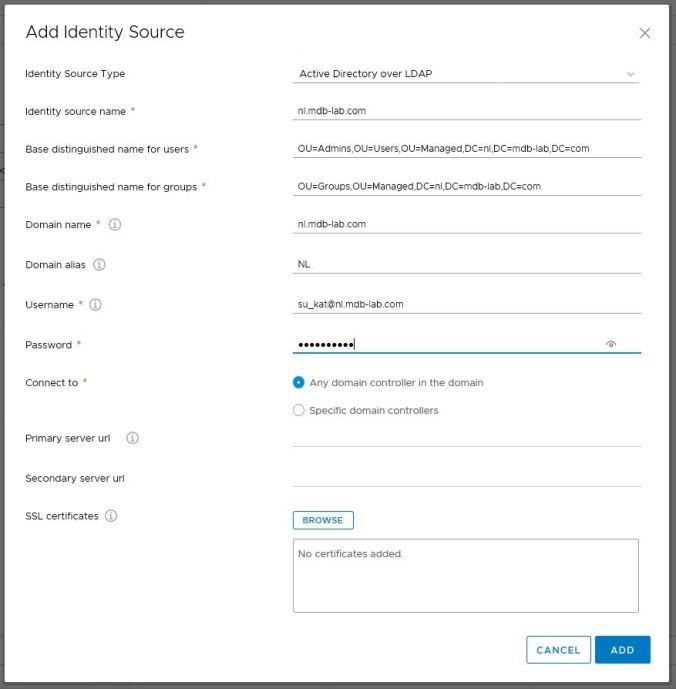The height and width of the screenshot is (689, 676).
Task: Focus the Primary server url field
Action: [x=465, y=437]
